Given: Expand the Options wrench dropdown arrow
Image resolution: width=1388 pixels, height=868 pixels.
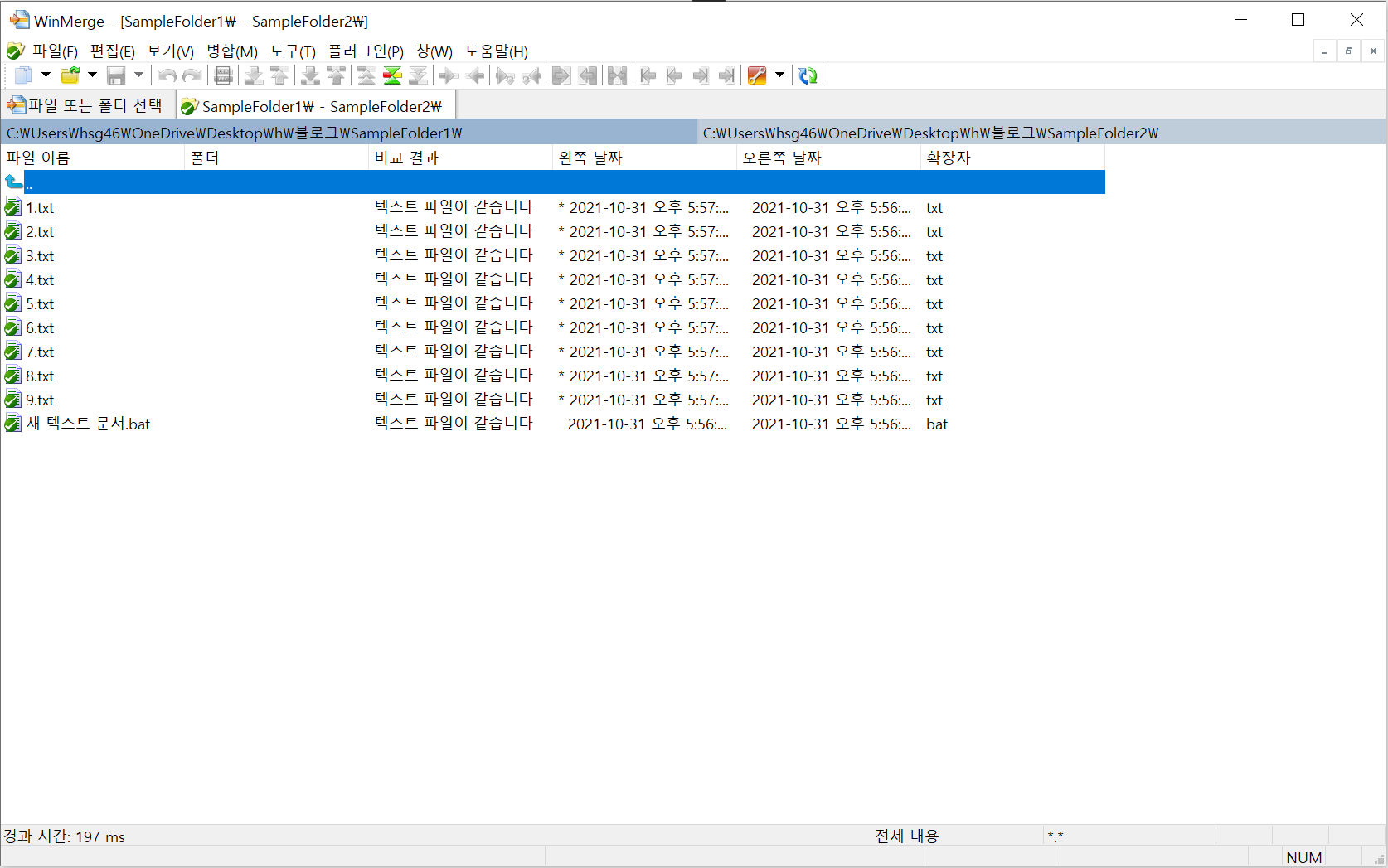Looking at the screenshot, I should tap(779, 75).
